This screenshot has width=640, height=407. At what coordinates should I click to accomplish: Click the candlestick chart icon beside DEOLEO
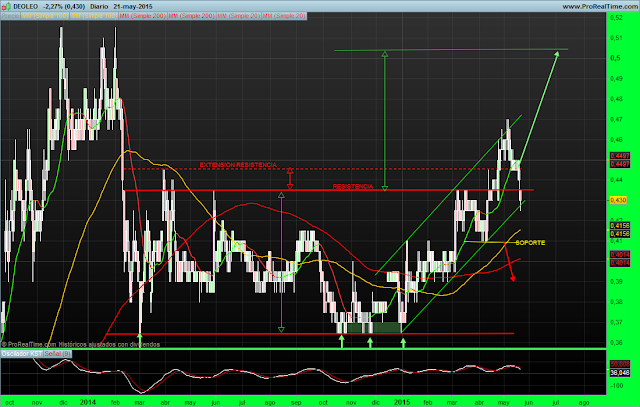[x=6, y=6]
